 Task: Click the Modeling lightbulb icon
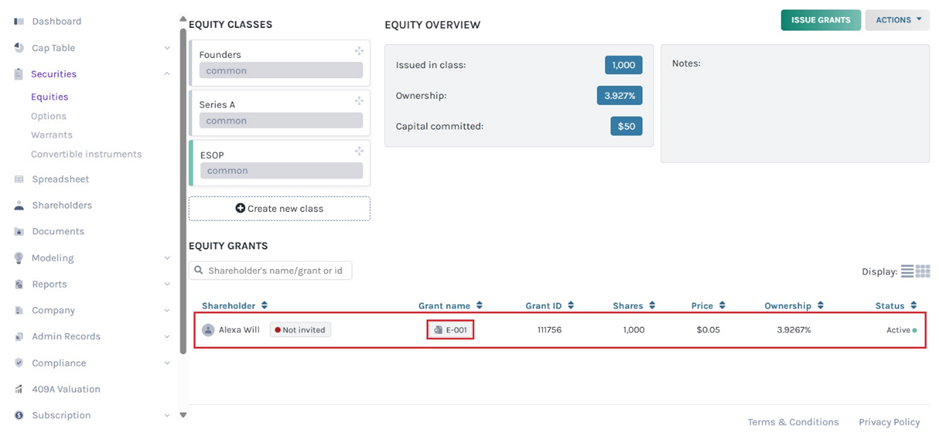[x=19, y=258]
